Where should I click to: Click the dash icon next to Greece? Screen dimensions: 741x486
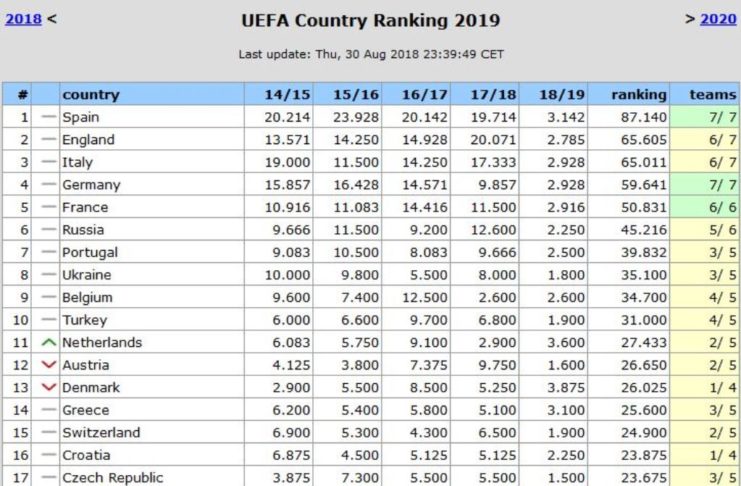[x=47, y=410]
